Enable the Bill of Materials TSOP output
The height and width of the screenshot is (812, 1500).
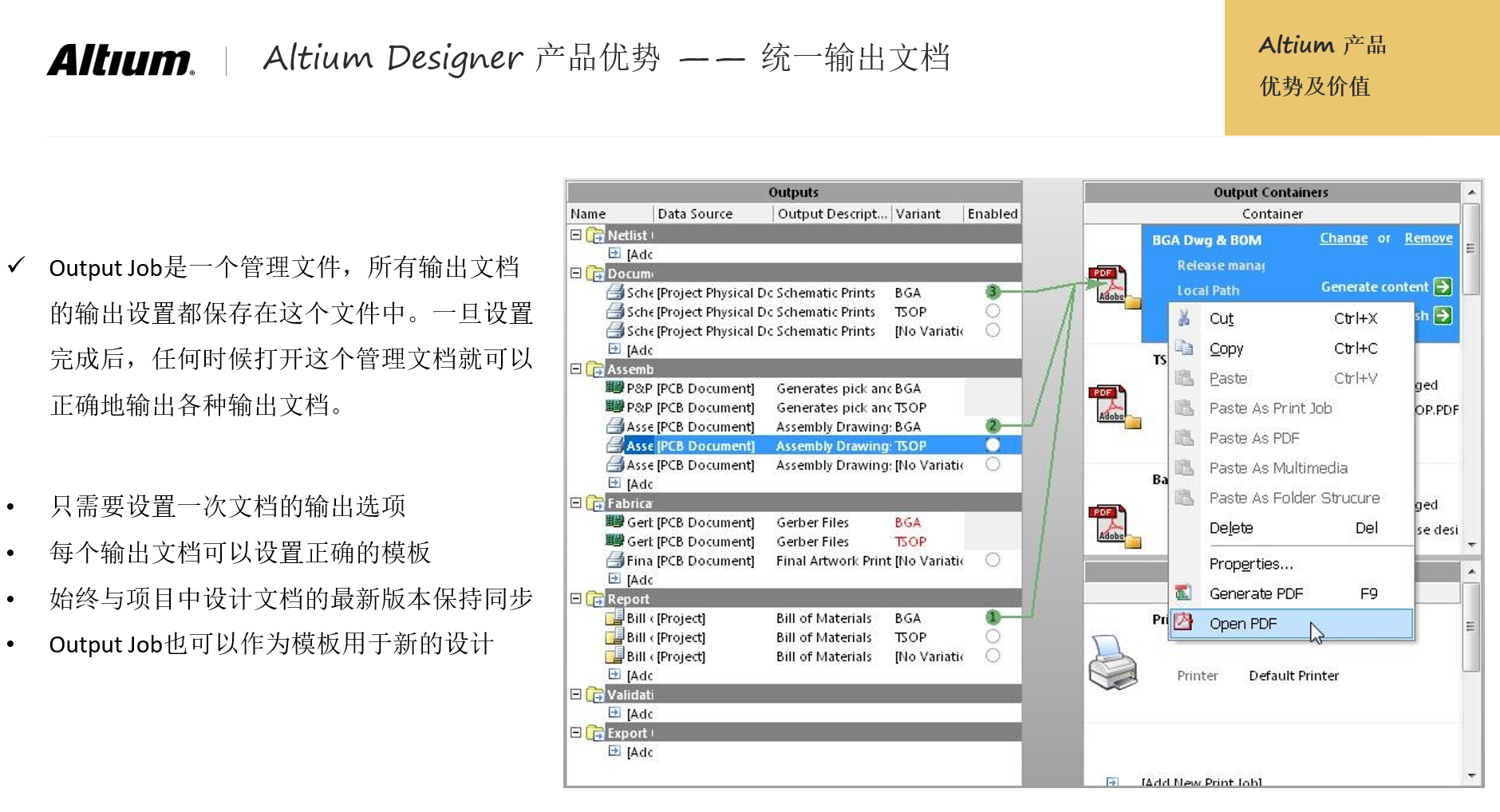tap(992, 636)
